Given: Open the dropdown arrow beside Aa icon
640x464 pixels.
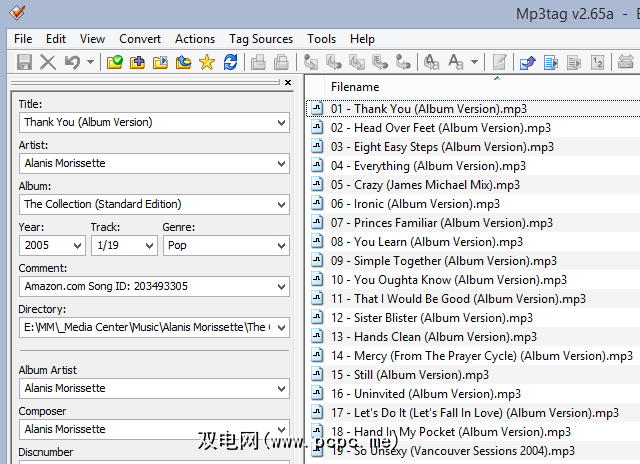Looking at the screenshot, I should [474, 62].
